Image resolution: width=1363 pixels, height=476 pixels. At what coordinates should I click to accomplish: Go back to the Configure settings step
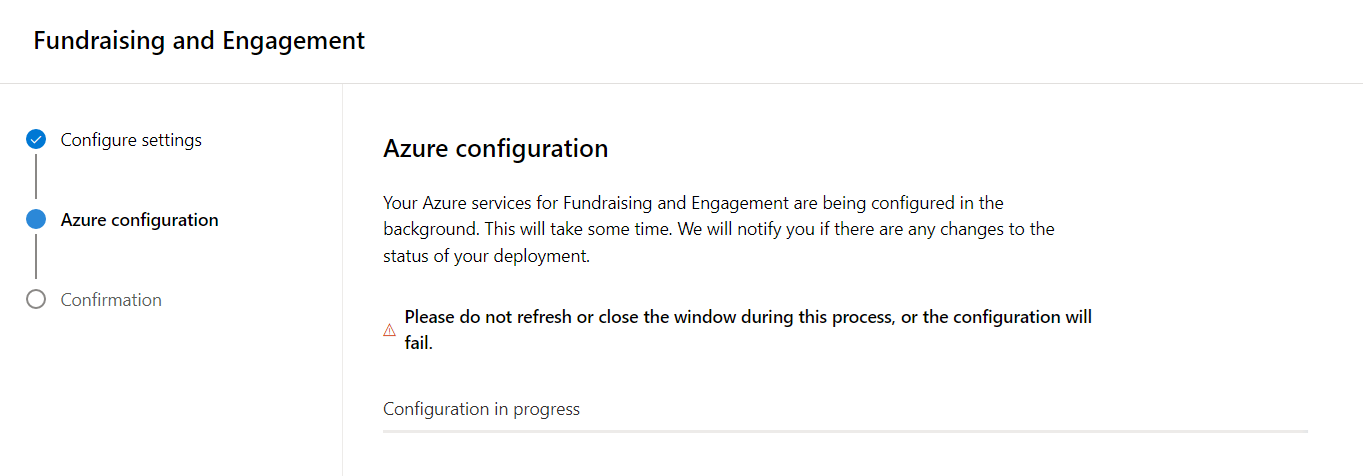pyautogui.click(x=131, y=140)
